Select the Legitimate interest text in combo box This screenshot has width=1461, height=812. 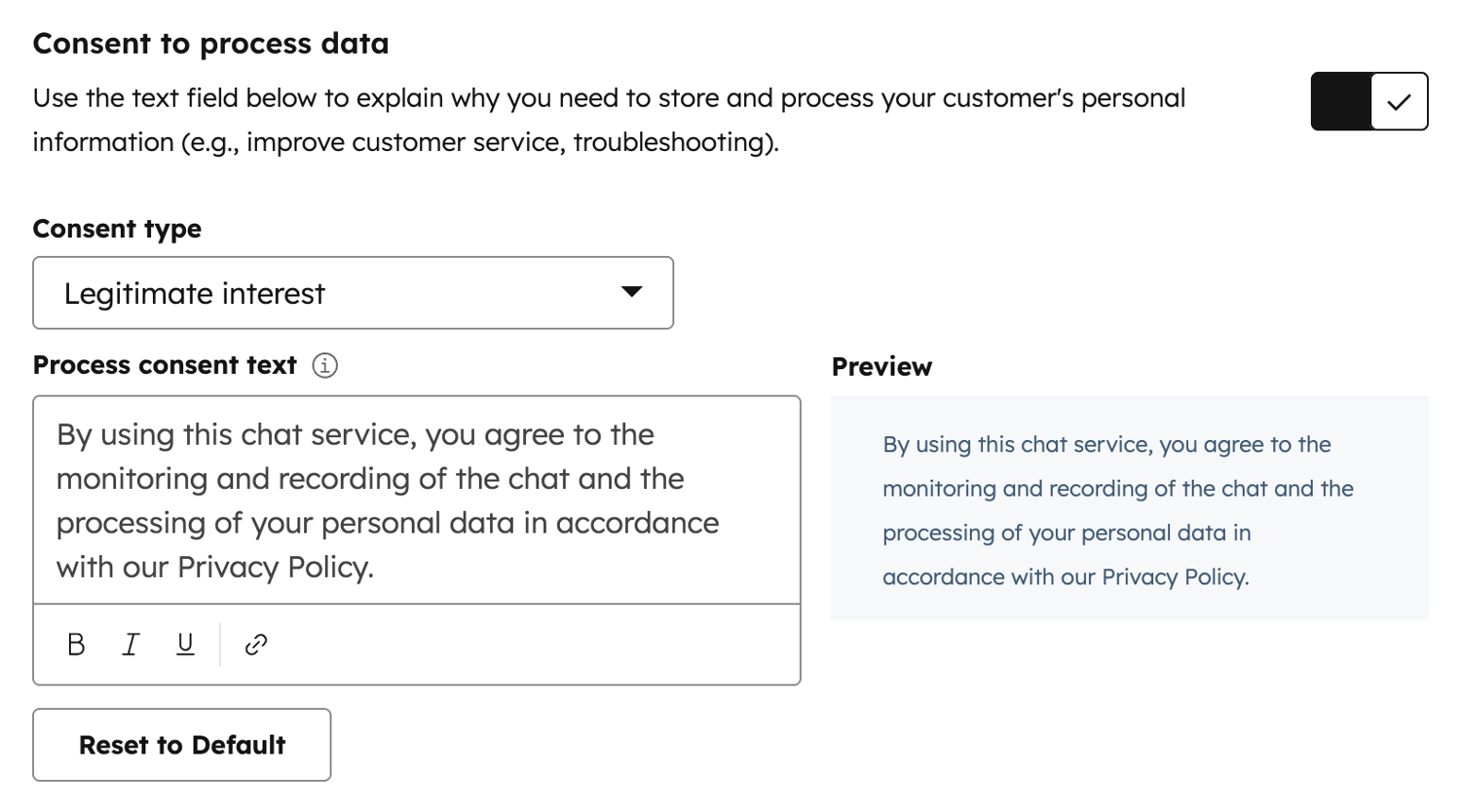point(195,294)
